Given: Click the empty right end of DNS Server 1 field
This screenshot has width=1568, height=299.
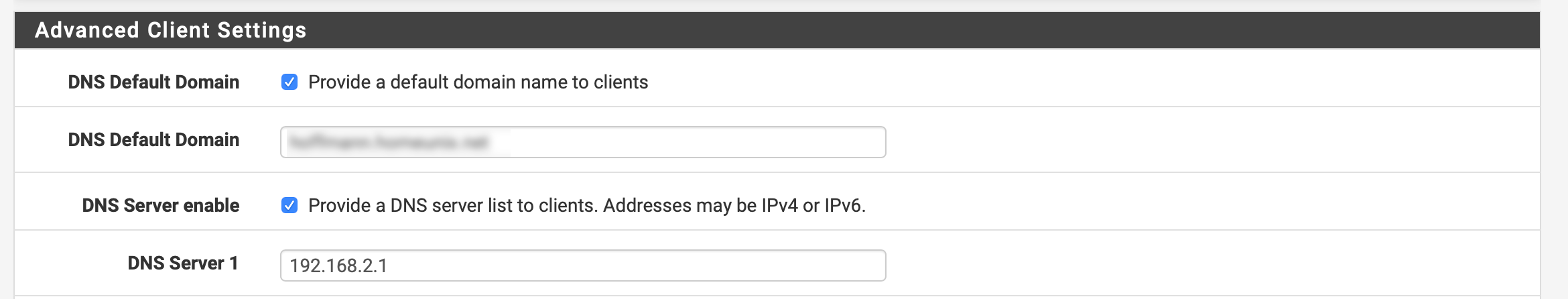Looking at the screenshot, I should 804,265.
